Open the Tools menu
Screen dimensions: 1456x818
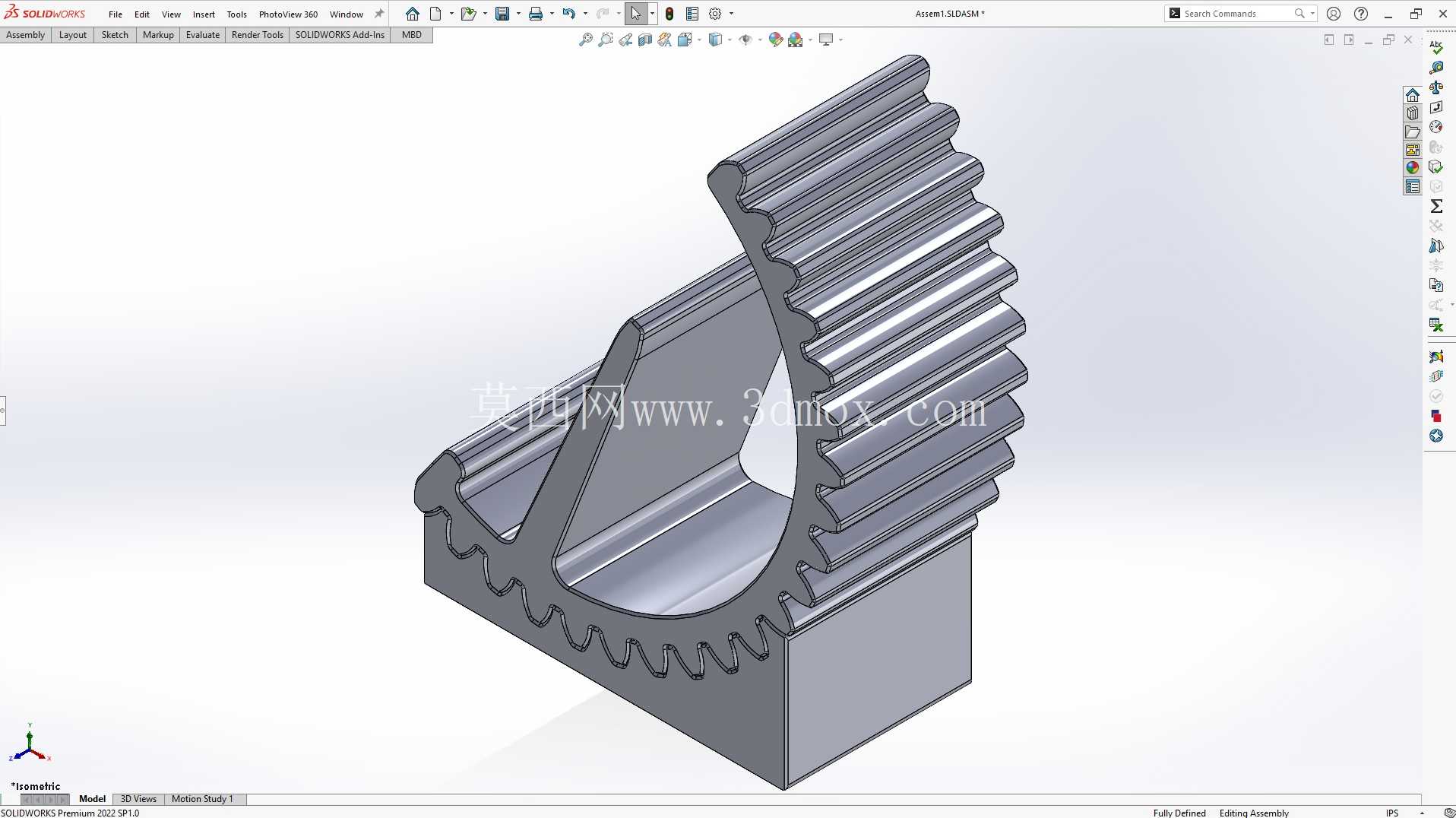[237, 14]
